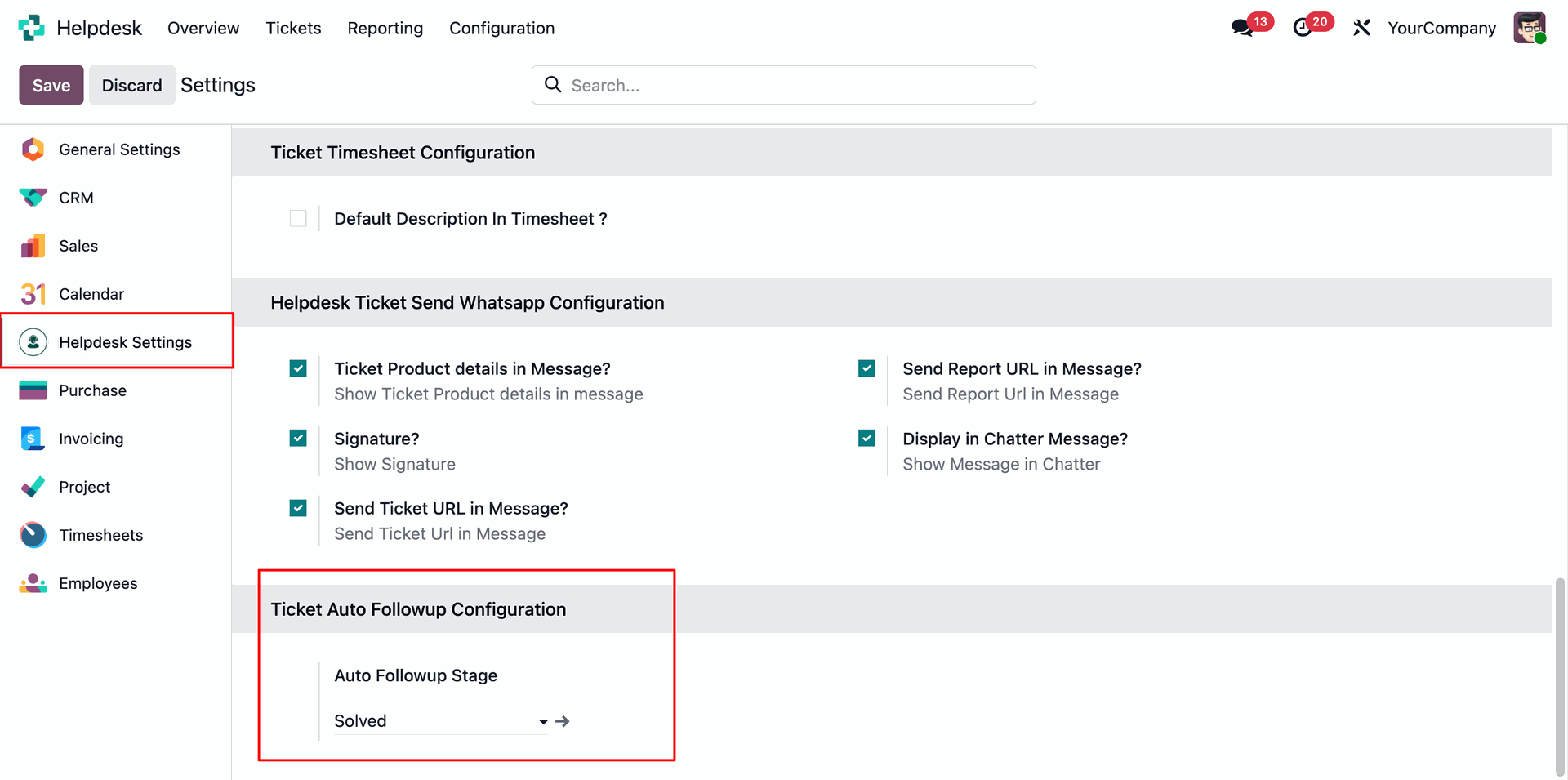This screenshot has height=780, width=1568.
Task: Open the Auto Followup Stage external link arrow
Action: pyautogui.click(x=563, y=721)
